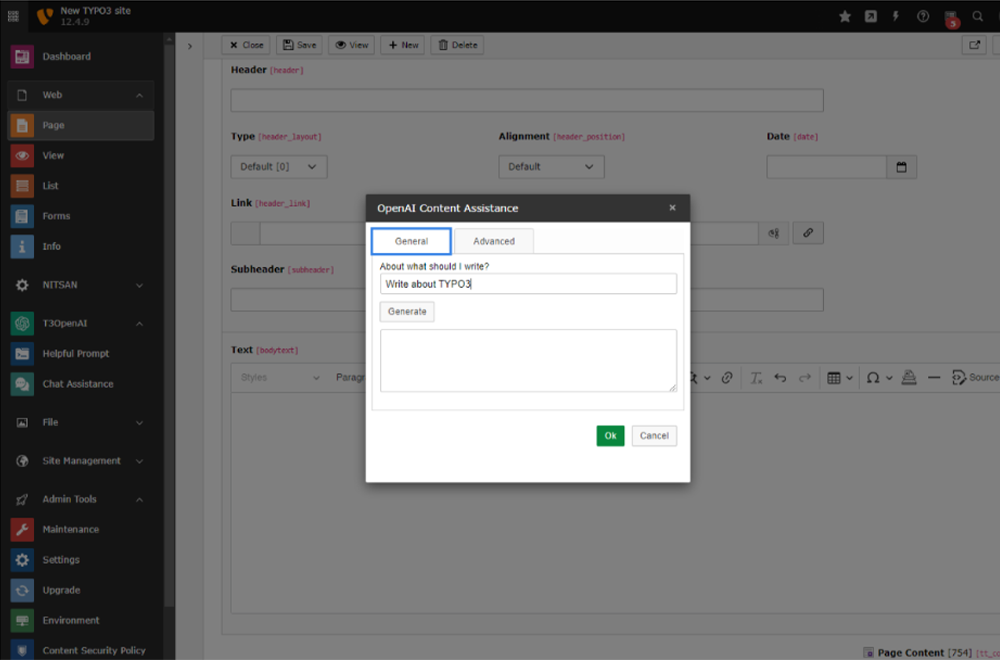The image size is (1000, 660).
Task: Open the Alignment dropdown set to Default
Action: pyautogui.click(x=551, y=167)
